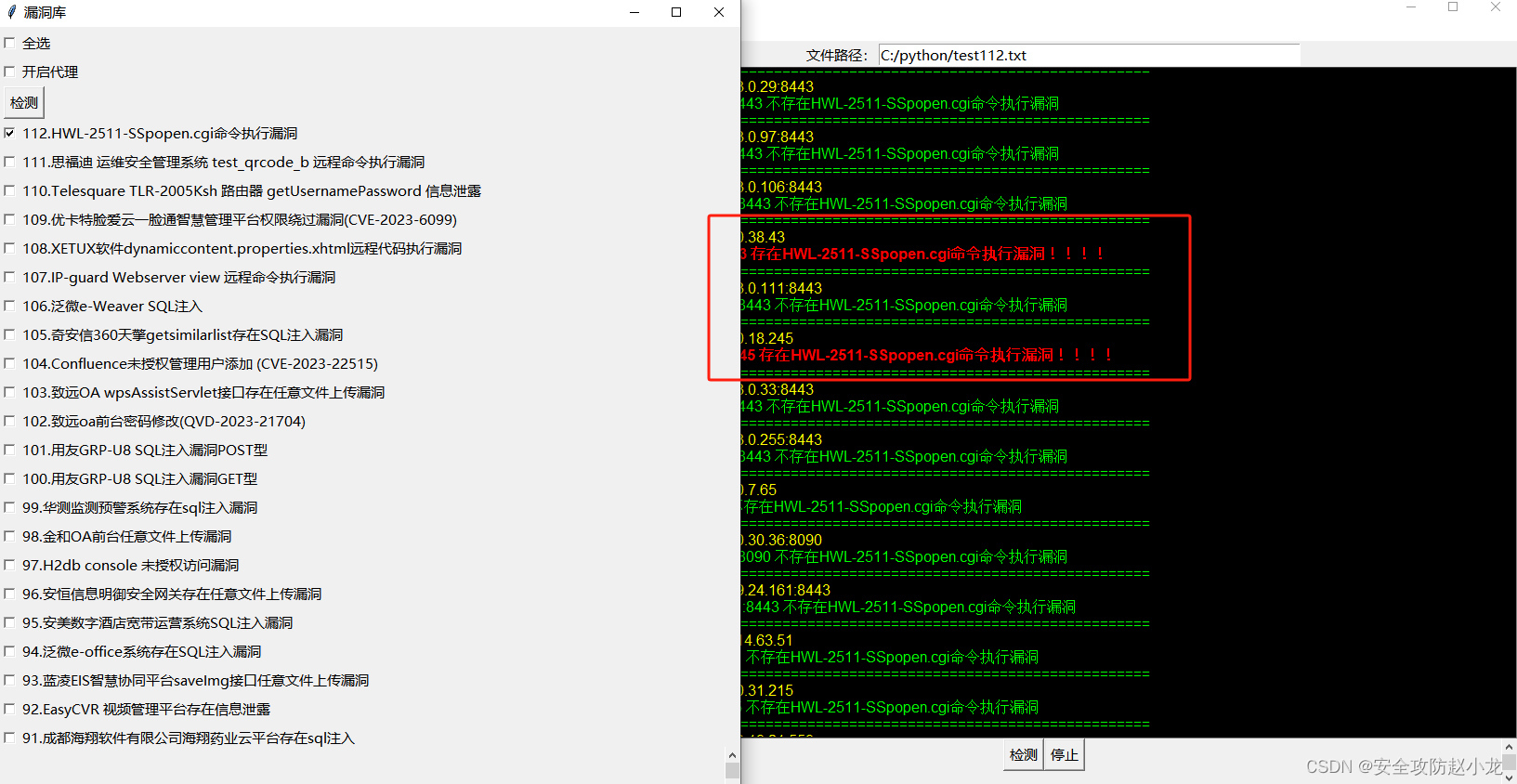This screenshot has width=1517, height=784.
Task: Check 96.安恒信息明御安全网关 item
Action: [x=9, y=594]
